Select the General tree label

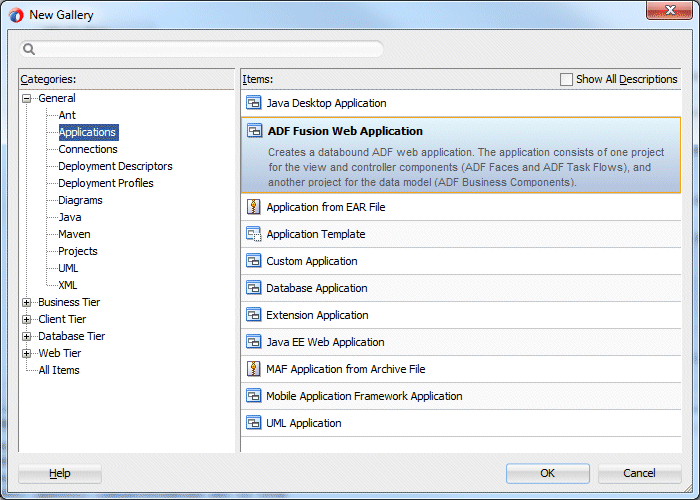tap(57, 98)
